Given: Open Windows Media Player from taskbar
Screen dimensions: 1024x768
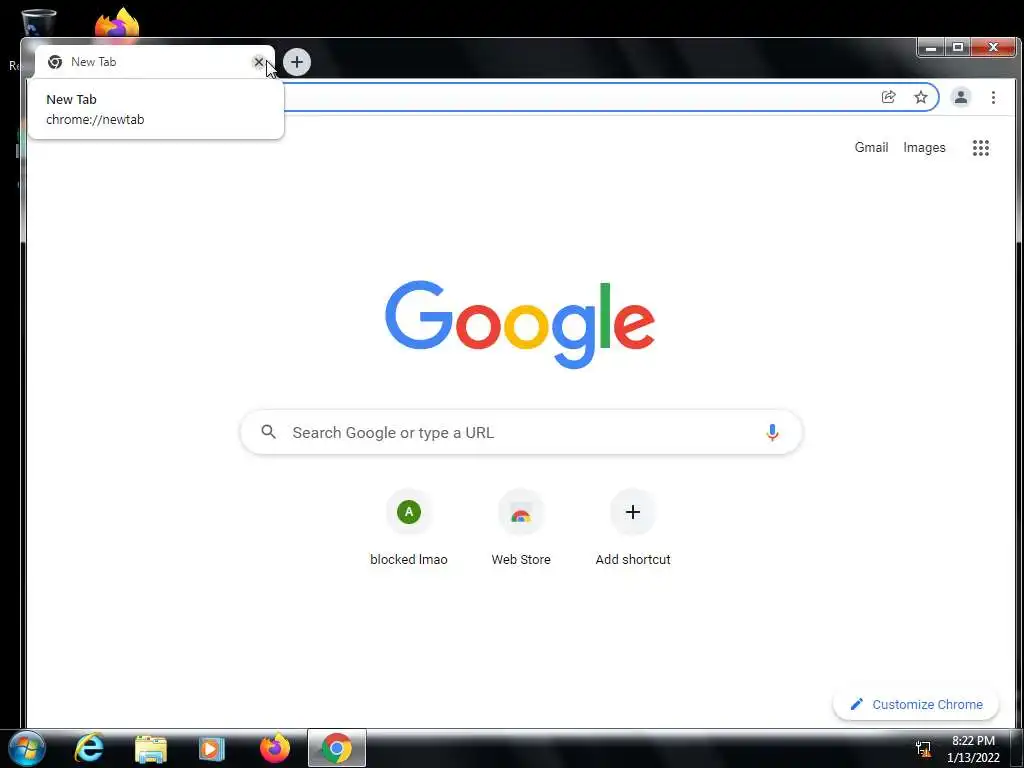Looking at the screenshot, I should [212, 748].
